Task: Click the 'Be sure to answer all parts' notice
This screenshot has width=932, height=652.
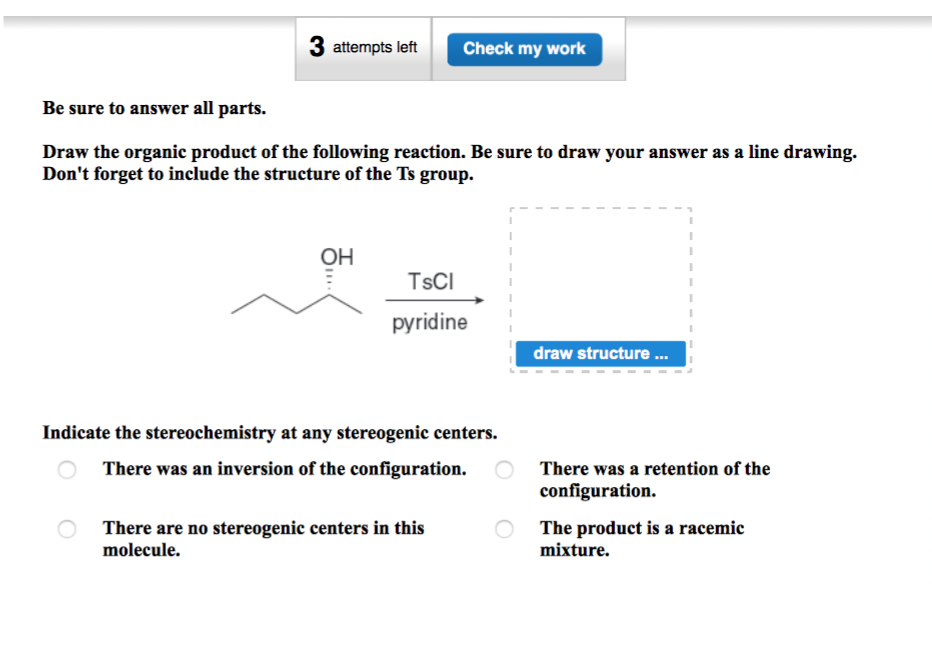Action: point(153,108)
